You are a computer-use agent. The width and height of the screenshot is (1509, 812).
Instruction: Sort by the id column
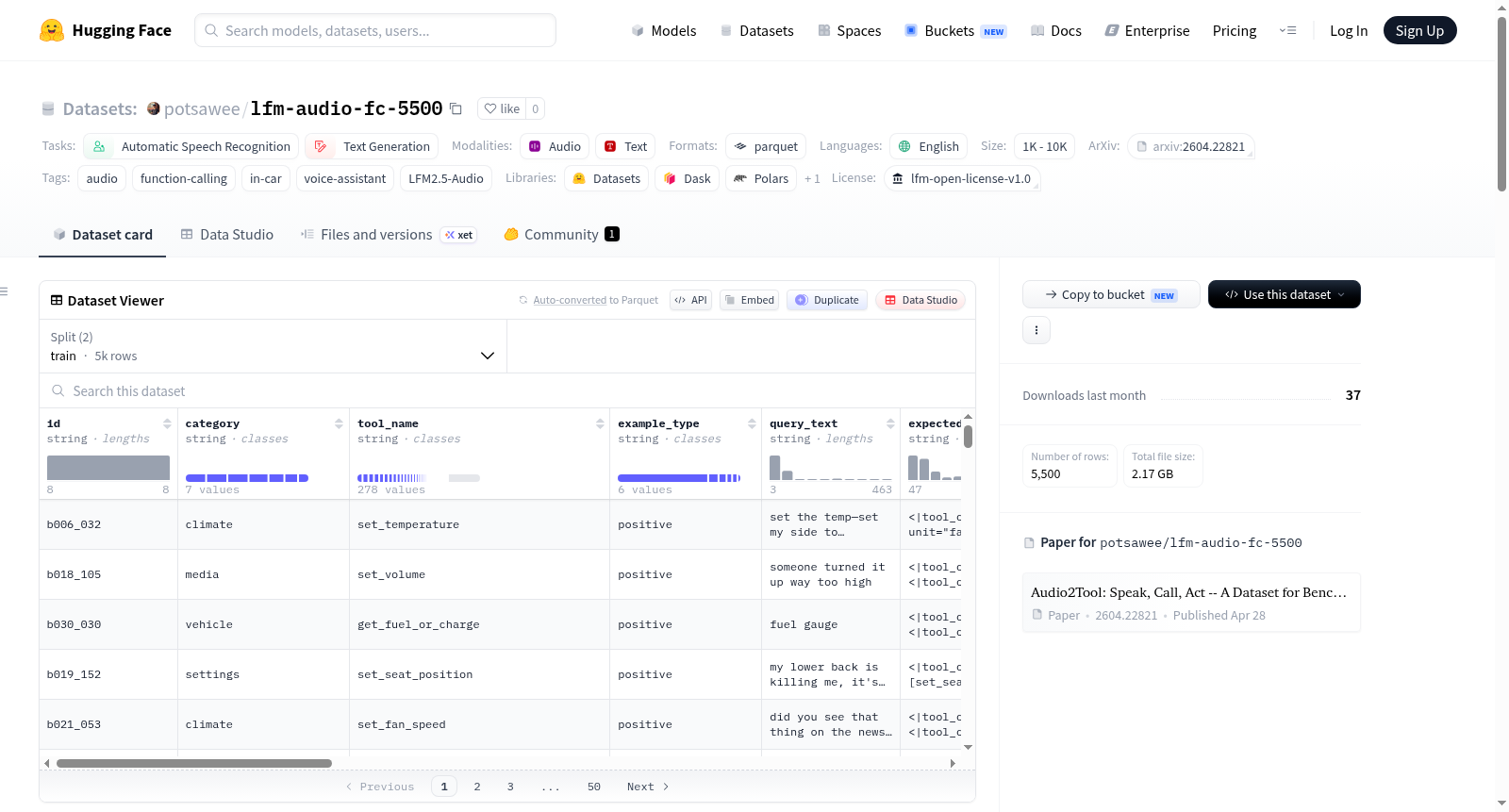point(167,423)
